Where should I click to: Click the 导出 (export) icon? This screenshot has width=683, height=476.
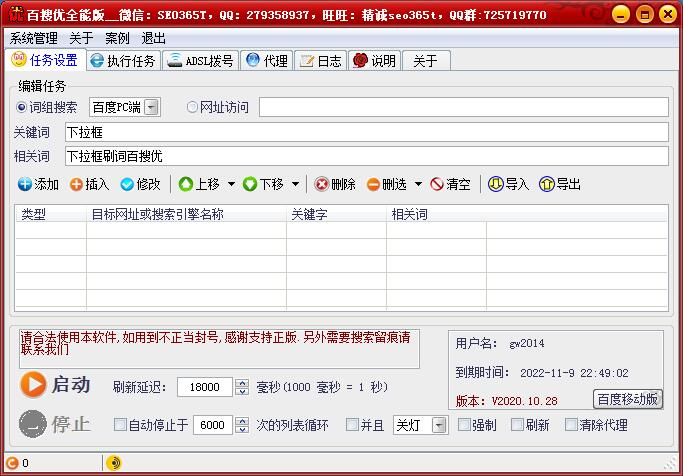pyautogui.click(x=547, y=184)
